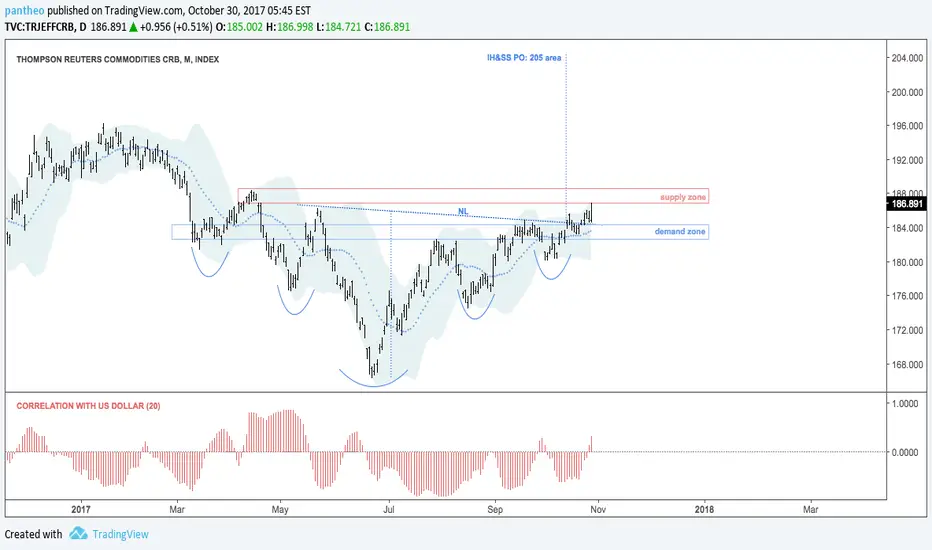Click the May date axis label
This screenshot has width=932, height=550.
pos(280,510)
